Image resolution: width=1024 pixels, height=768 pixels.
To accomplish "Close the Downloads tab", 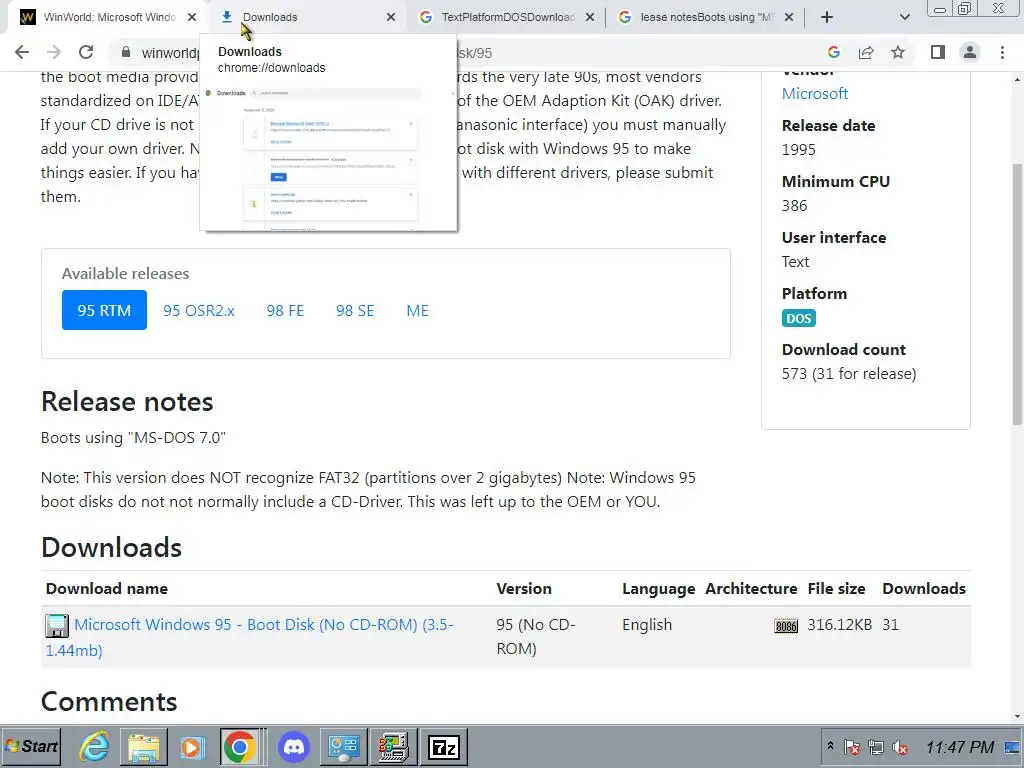I will [x=391, y=17].
